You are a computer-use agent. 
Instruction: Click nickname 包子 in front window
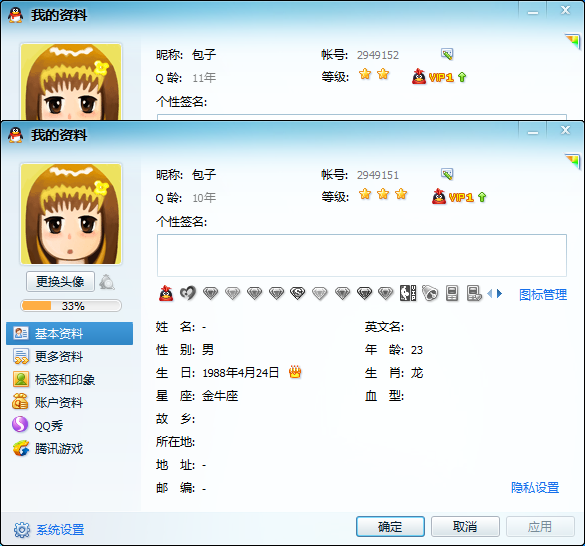coord(204,175)
